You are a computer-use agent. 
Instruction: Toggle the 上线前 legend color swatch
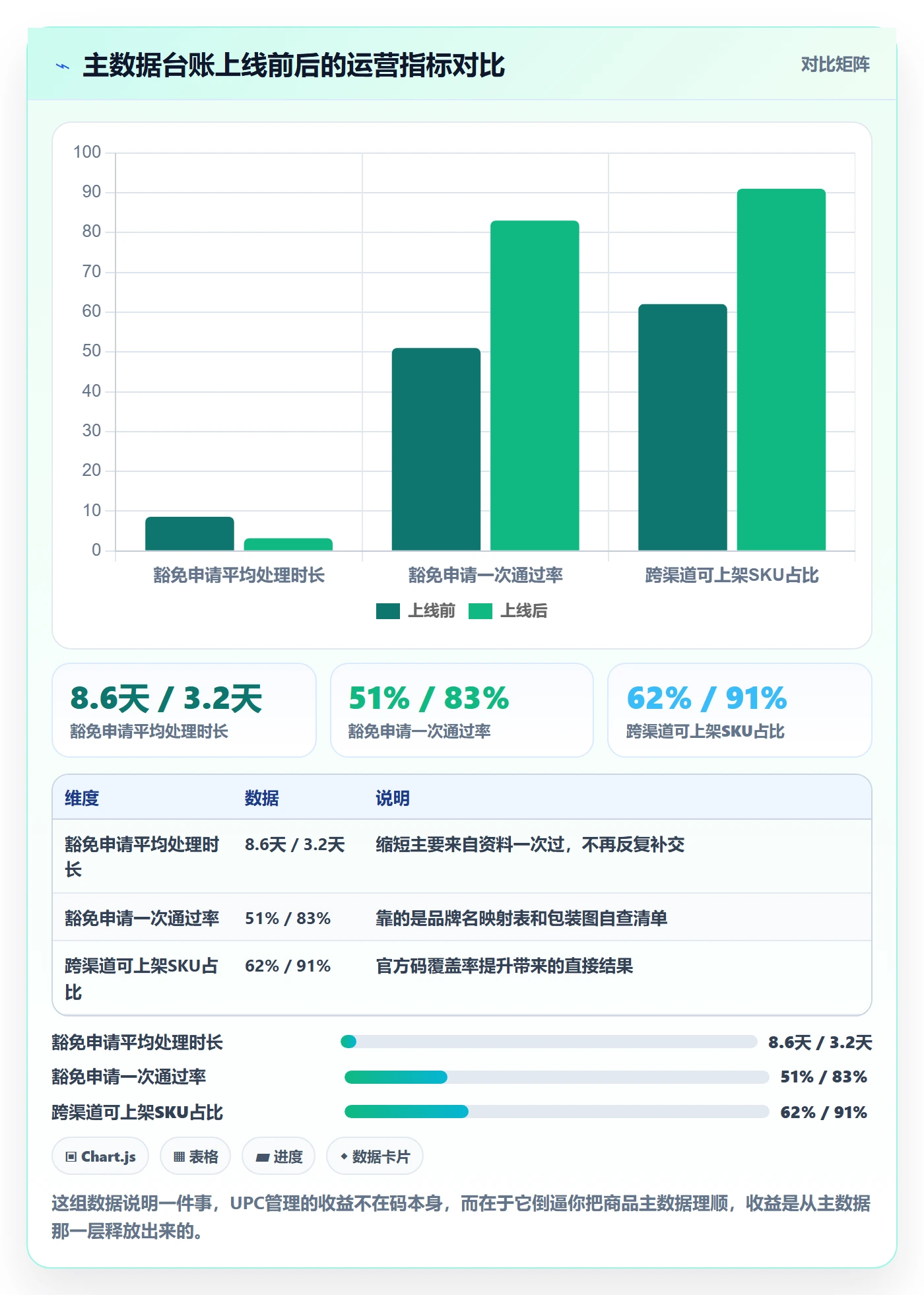388,611
